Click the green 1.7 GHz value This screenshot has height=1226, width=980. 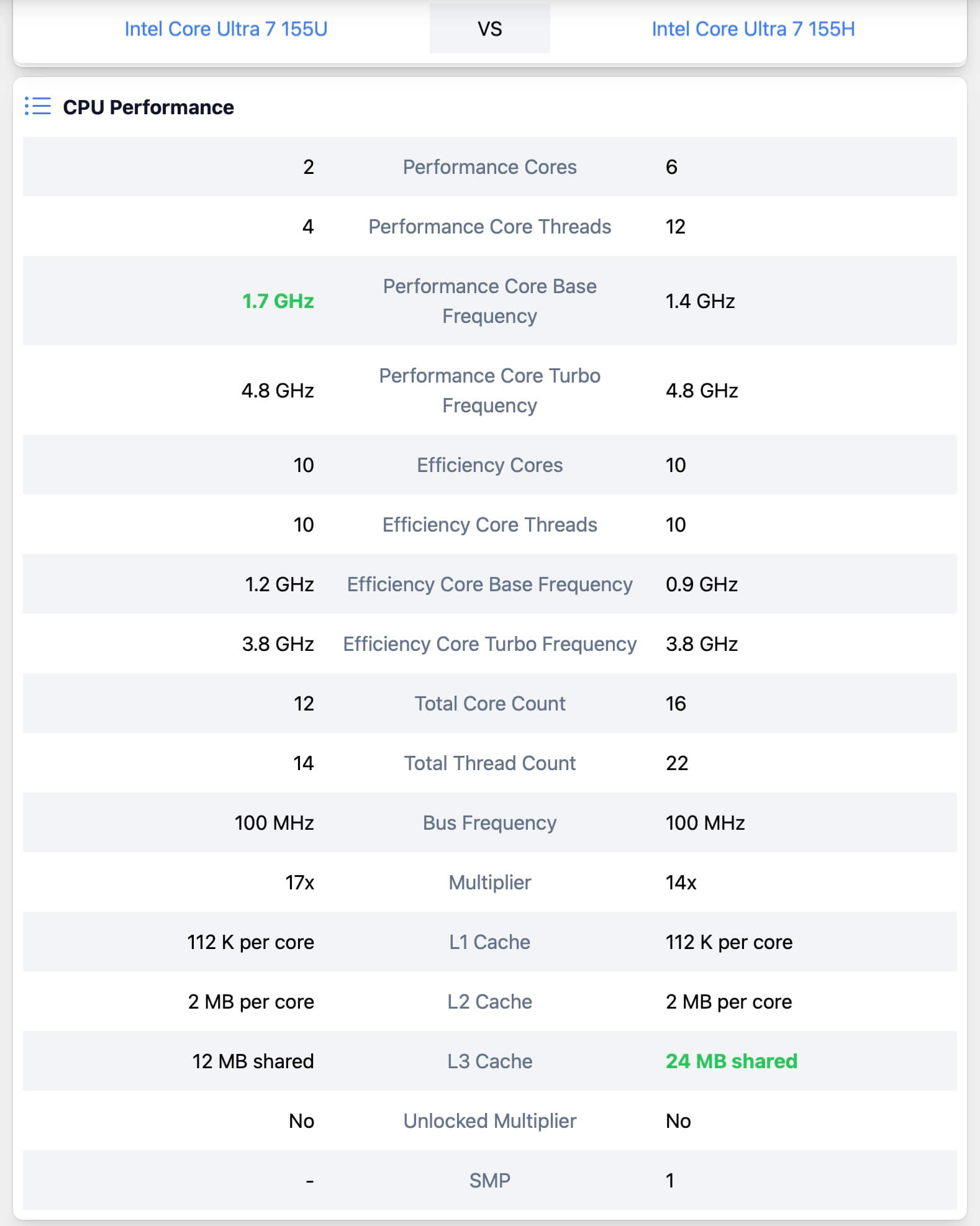click(x=278, y=301)
